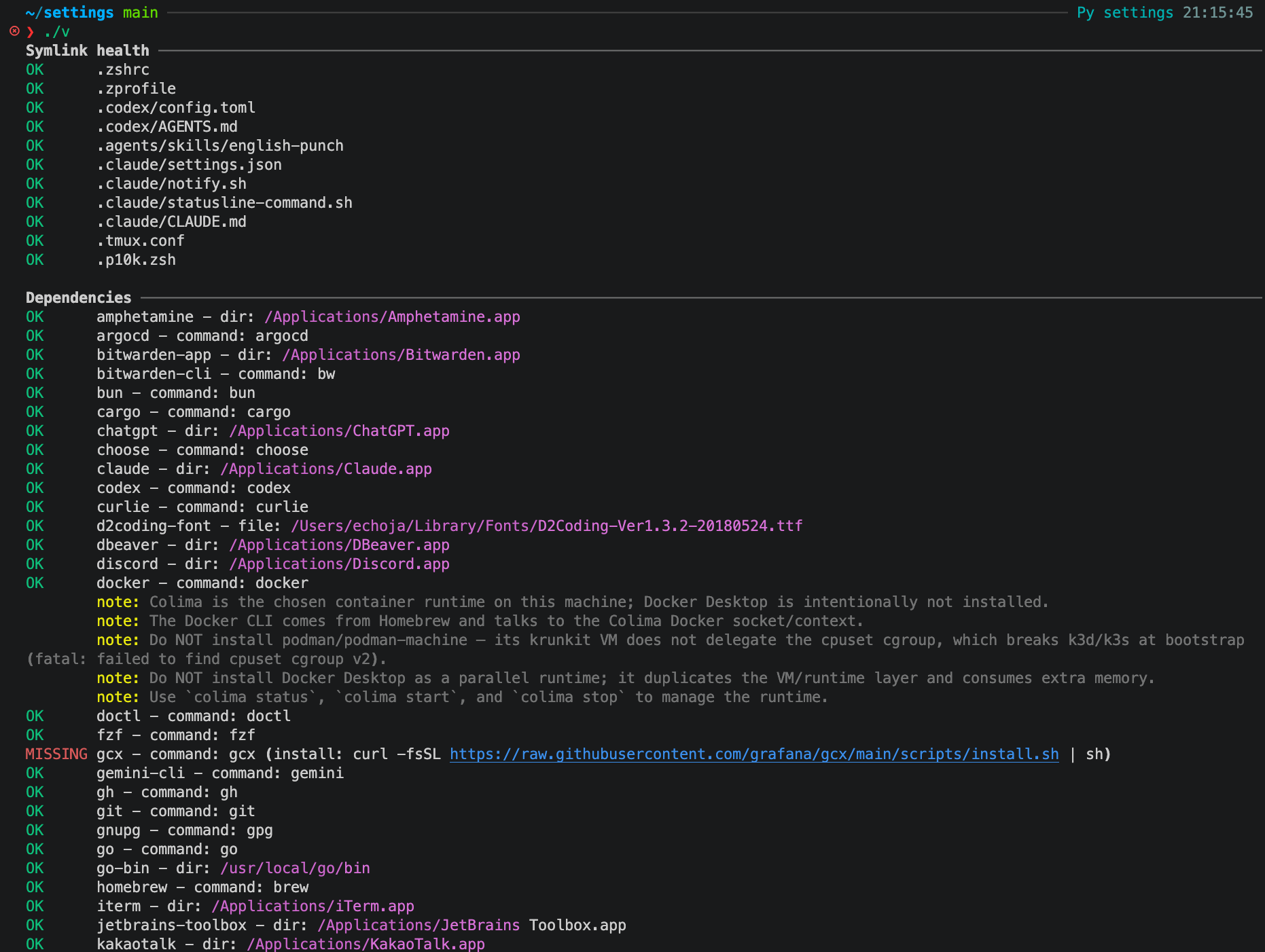Open the grafana gcx install.sh URL

[754, 754]
